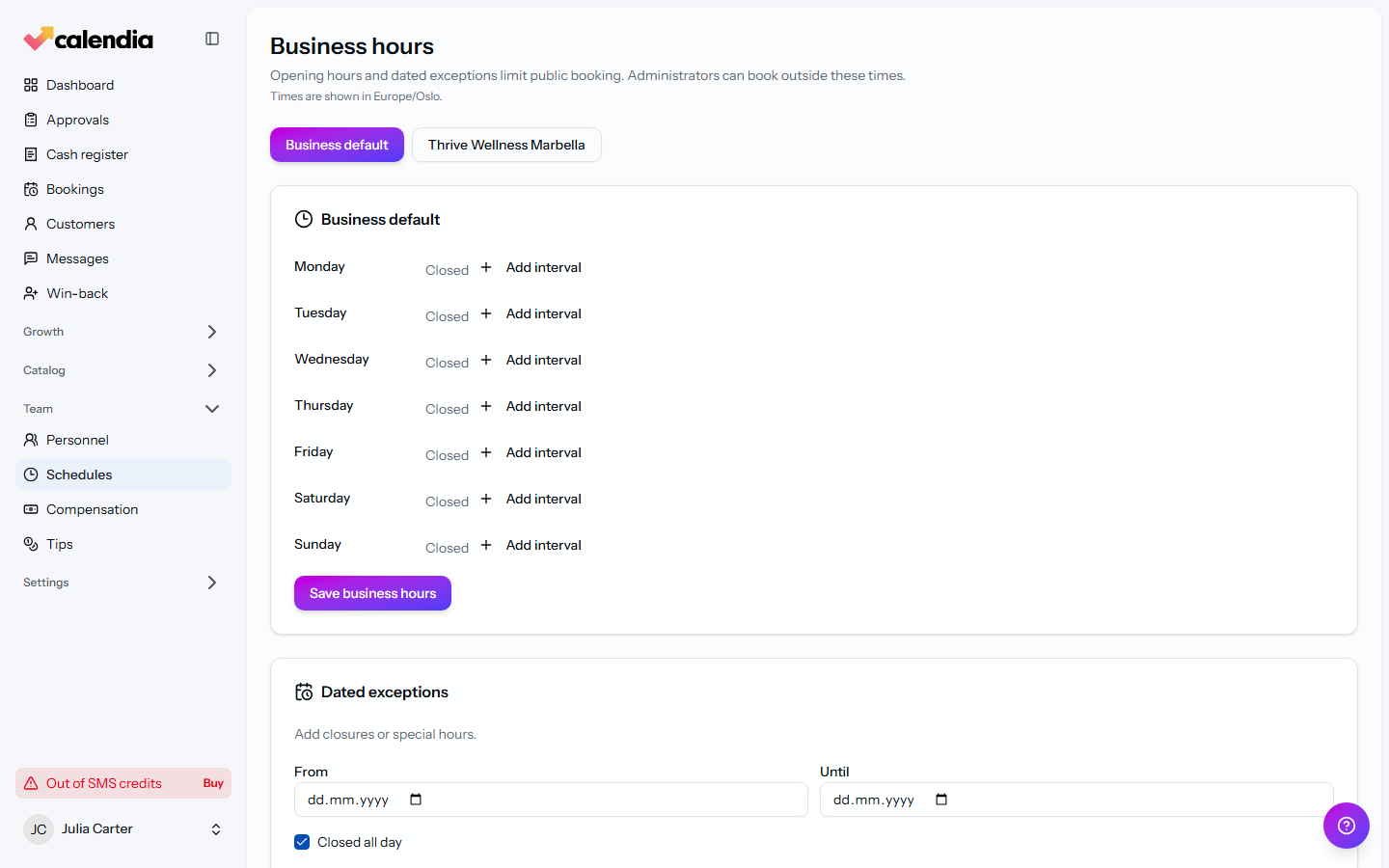The height and width of the screenshot is (868, 1389).
Task: Go to Personnel page
Action: click(x=123, y=440)
